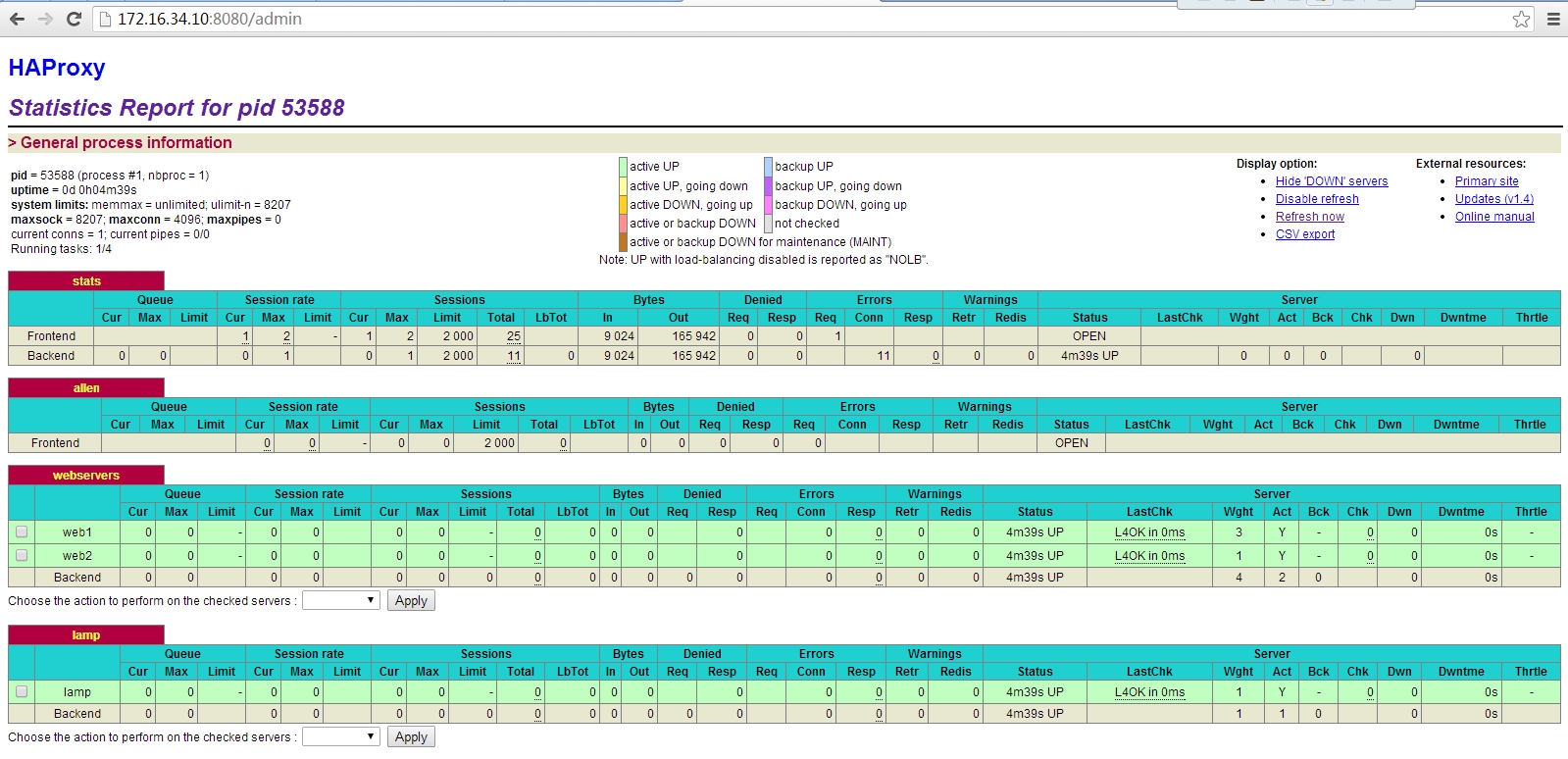Click the lamp server name cell
Viewport: 1568px width, 759px height.
[77, 692]
